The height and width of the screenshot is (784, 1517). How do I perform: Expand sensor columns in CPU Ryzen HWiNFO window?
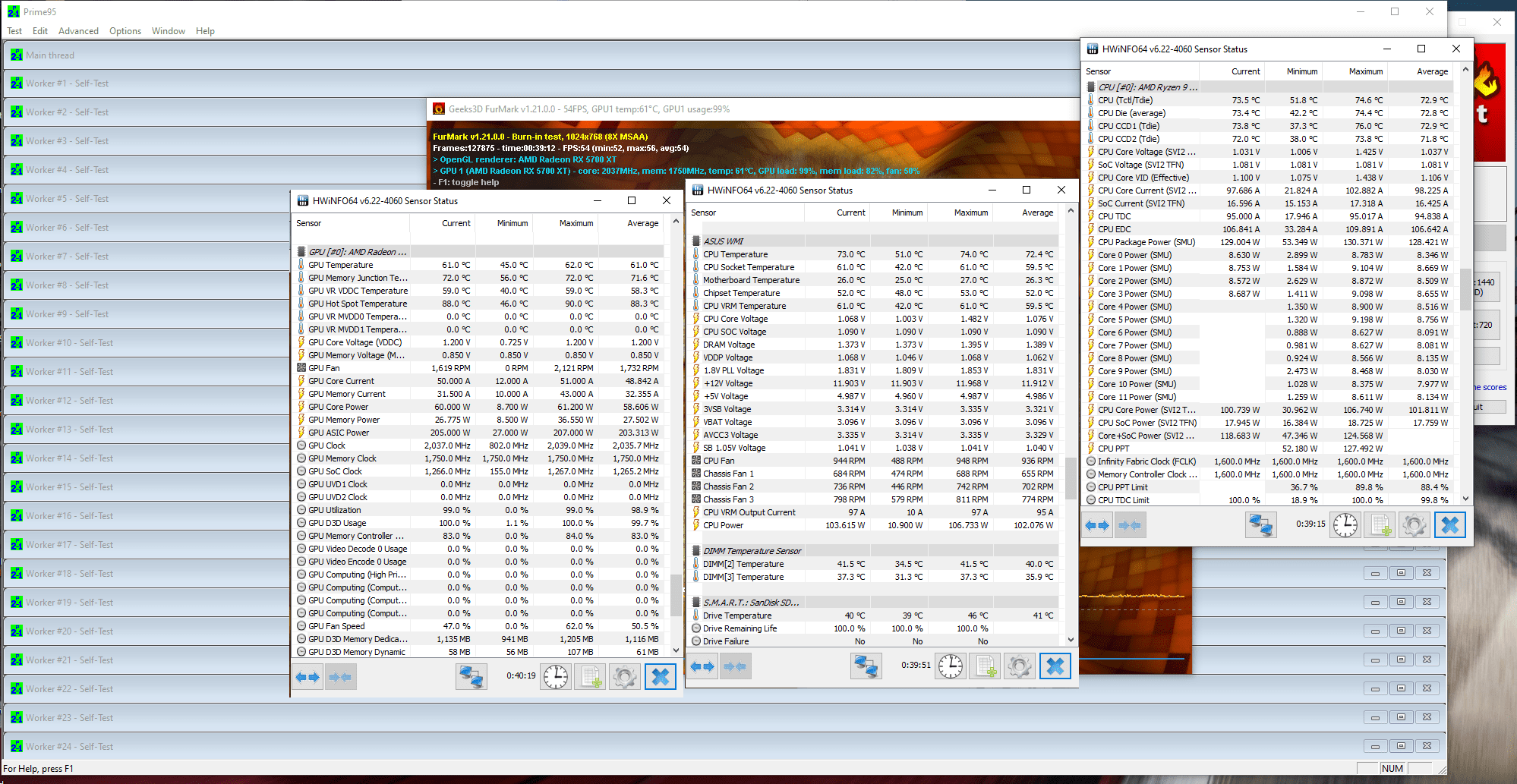click(1098, 525)
